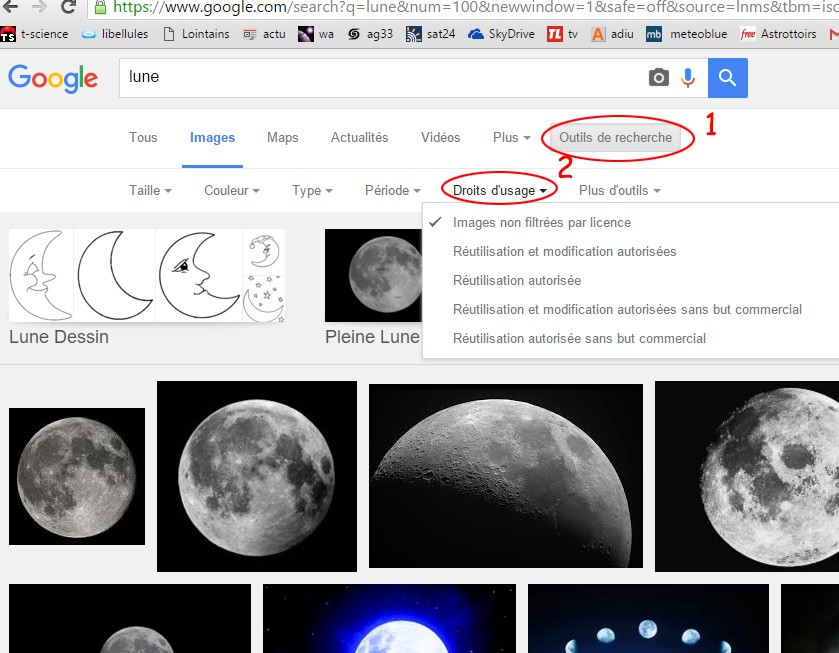Open the Type filter dropdown

pyautogui.click(x=312, y=191)
